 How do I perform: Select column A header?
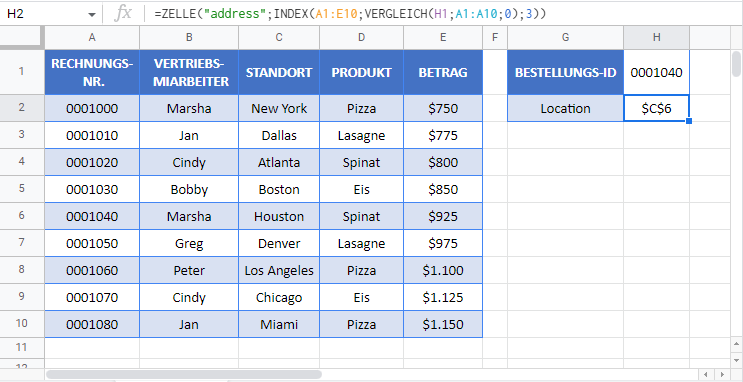click(x=92, y=37)
